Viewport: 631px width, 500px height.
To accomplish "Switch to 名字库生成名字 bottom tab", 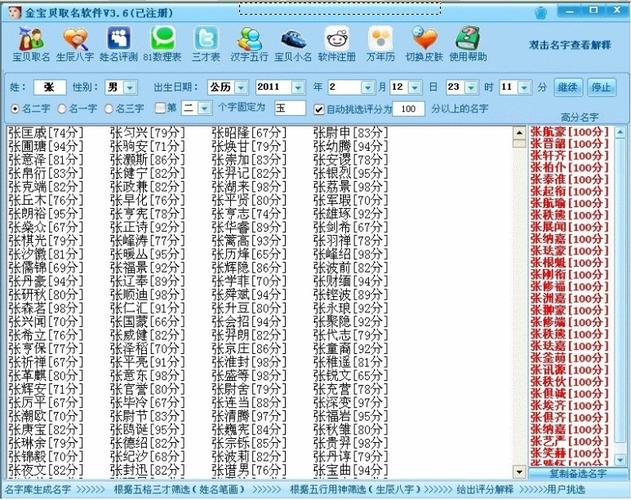I will 39,490.
